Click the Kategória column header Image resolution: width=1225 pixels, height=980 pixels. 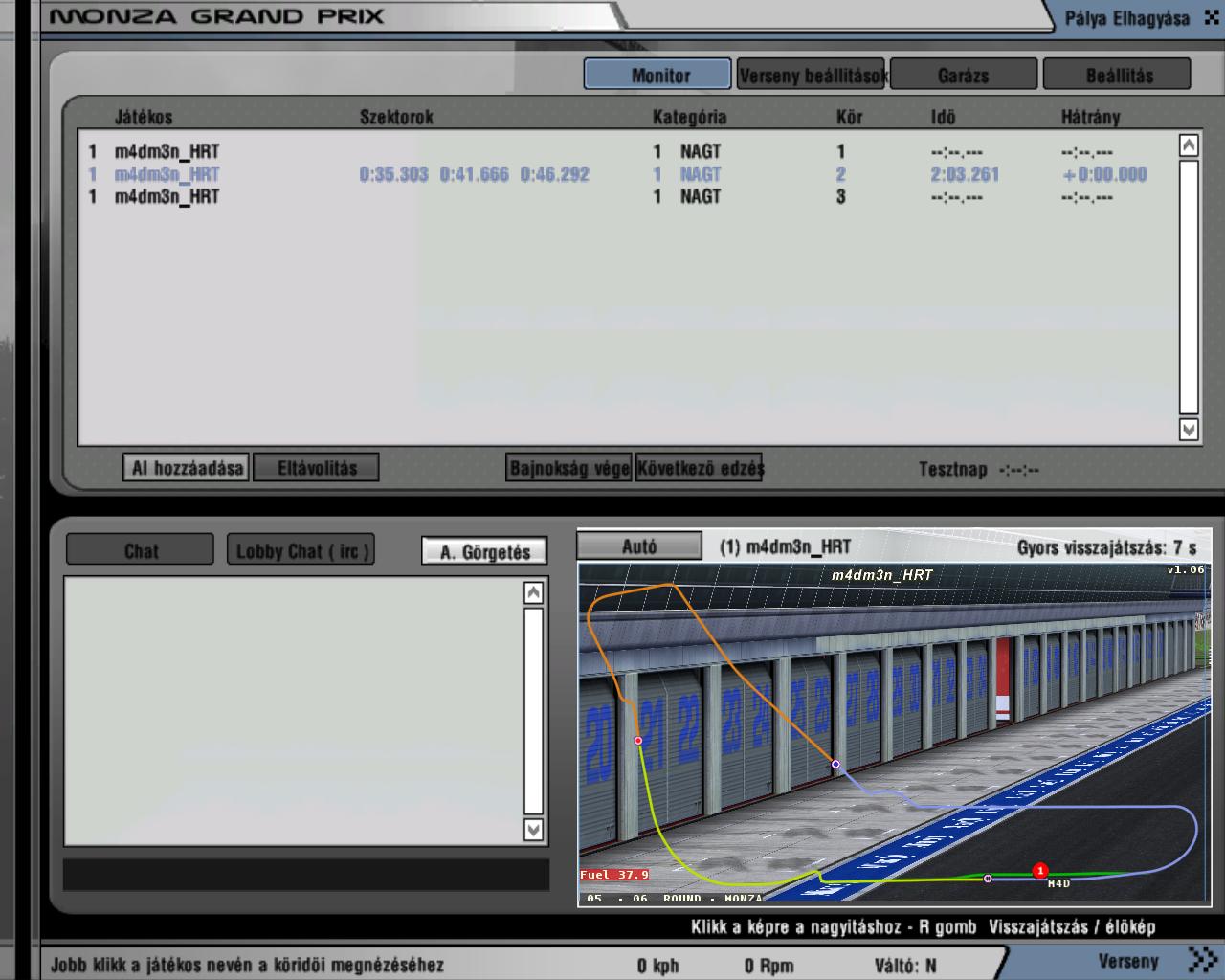point(689,117)
